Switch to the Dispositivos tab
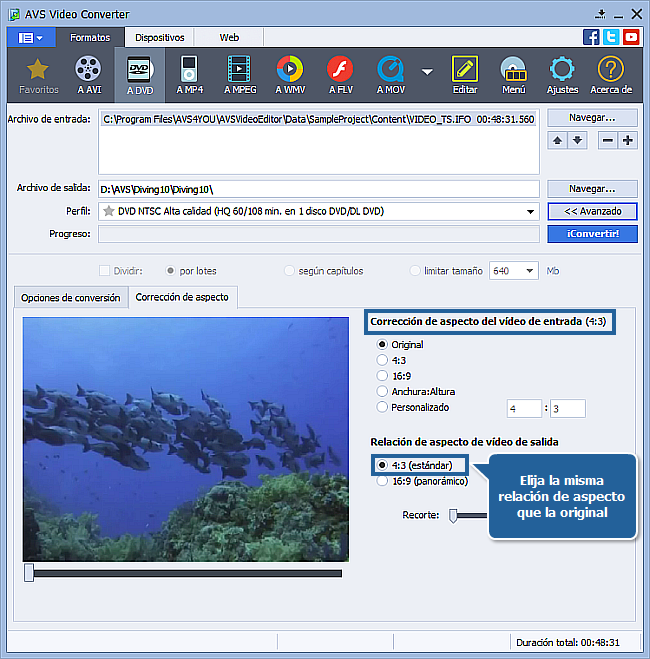Viewport: 650px width, 659px height. tap(160, 37)
